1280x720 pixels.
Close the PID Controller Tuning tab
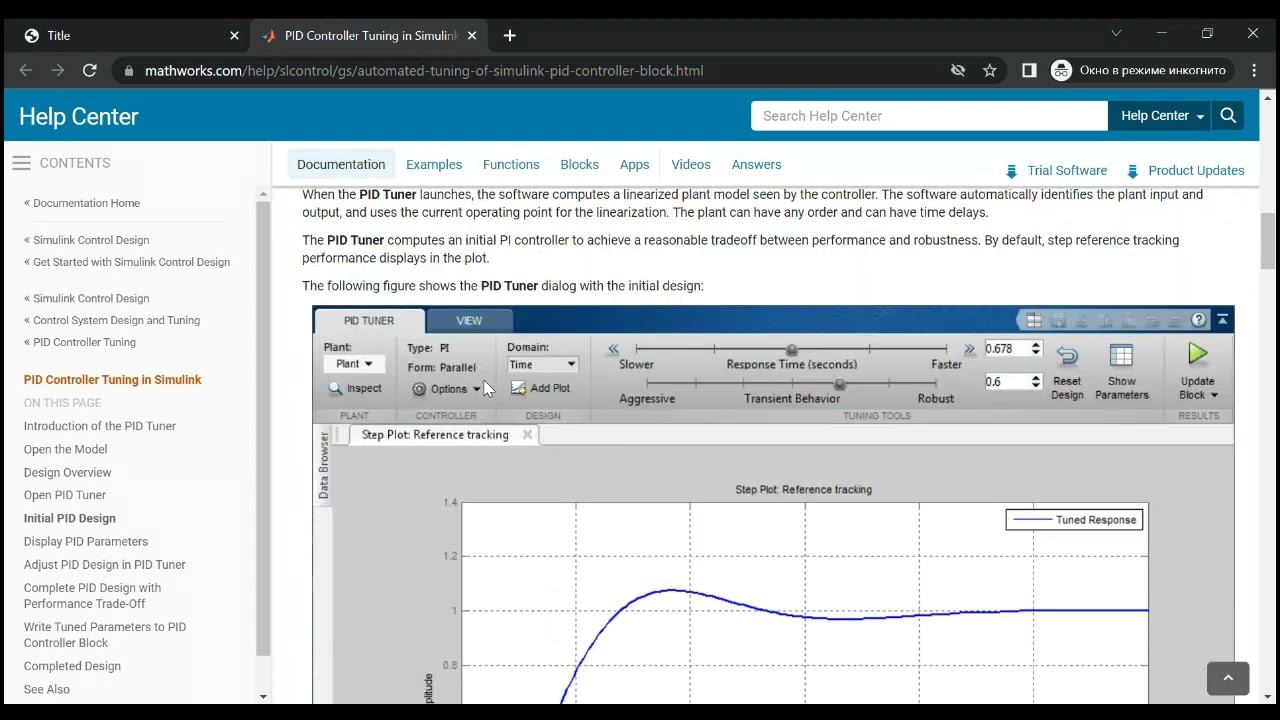click(472, 35)
